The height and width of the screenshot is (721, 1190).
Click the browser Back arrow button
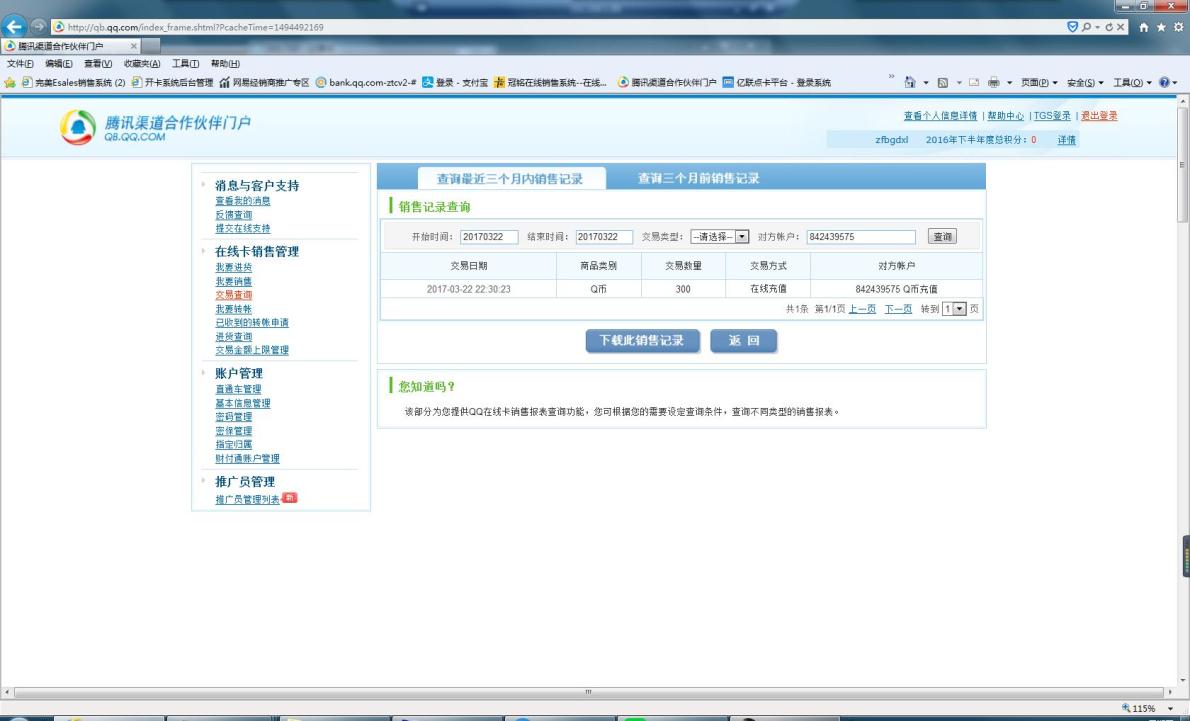coord(14,27)
